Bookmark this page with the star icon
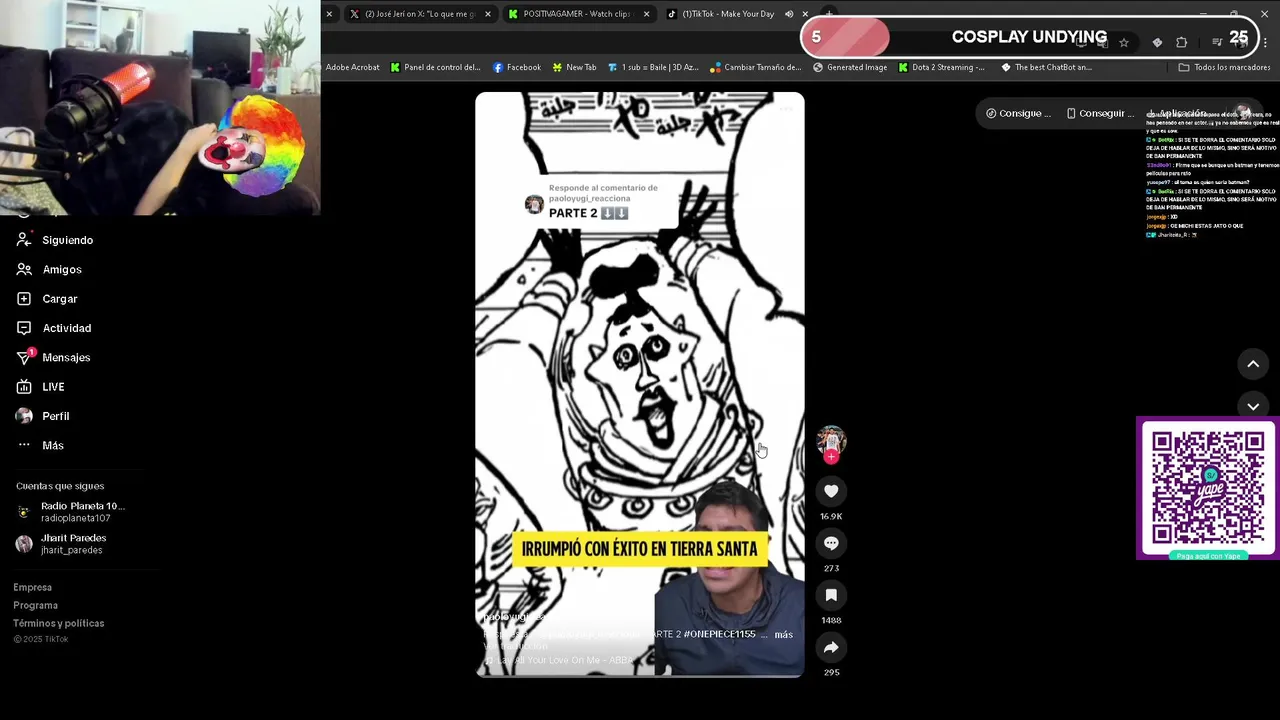1280x720 pixels. (1124, 42)
